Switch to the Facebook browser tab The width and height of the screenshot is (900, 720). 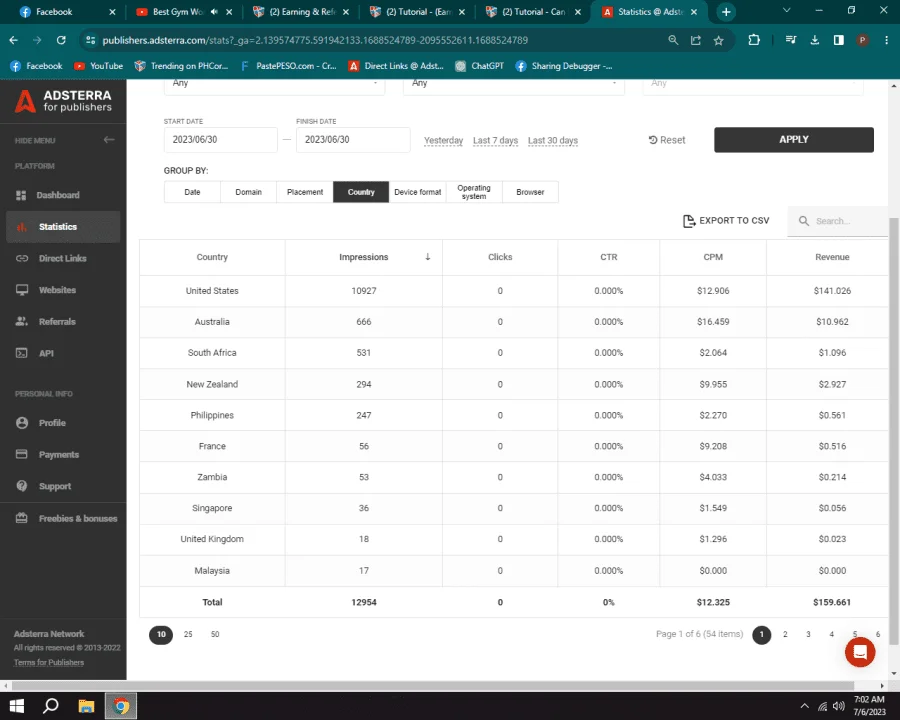(x=66, y=11)
